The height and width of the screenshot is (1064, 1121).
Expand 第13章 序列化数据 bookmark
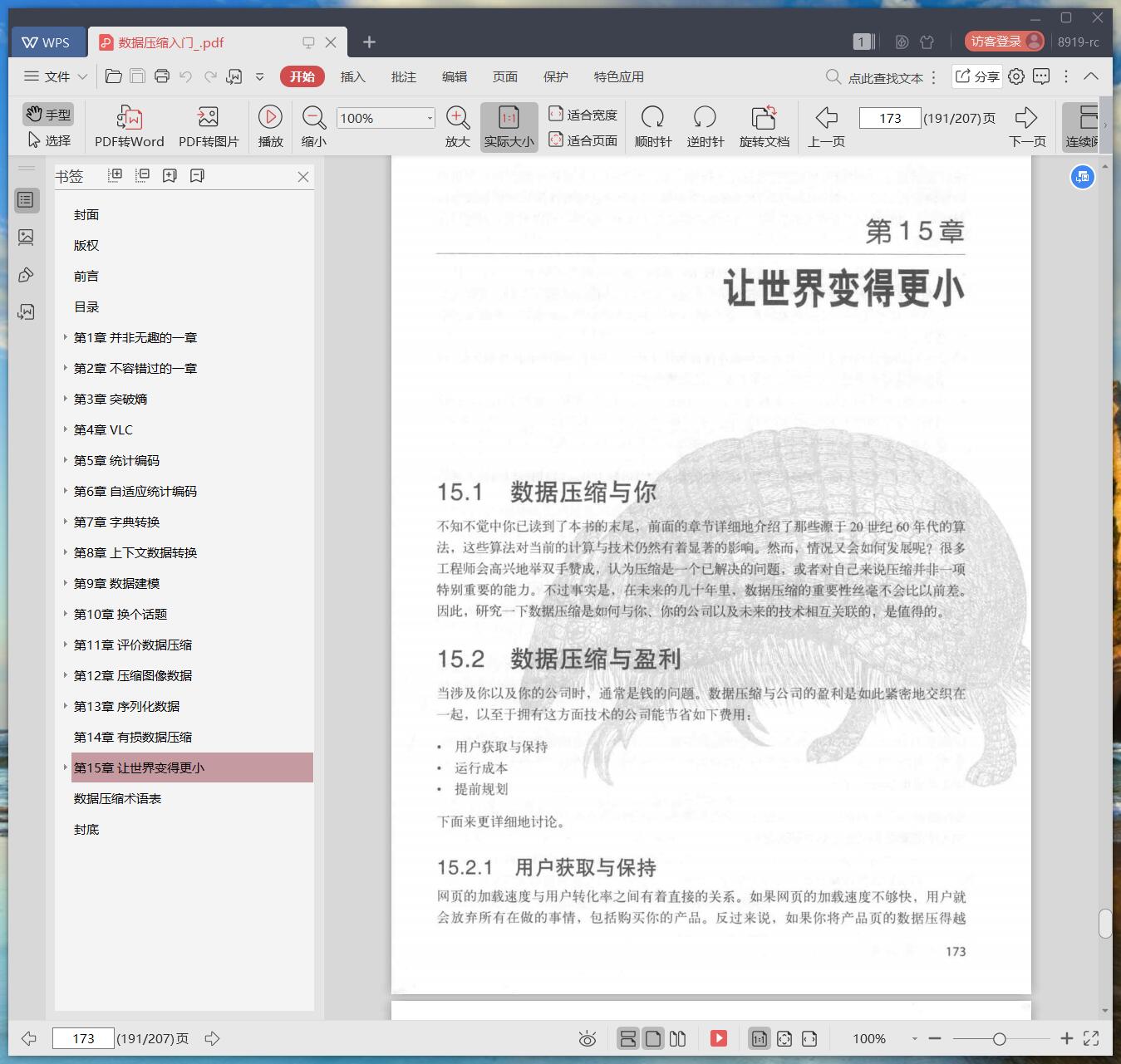(x=66, y=706)
